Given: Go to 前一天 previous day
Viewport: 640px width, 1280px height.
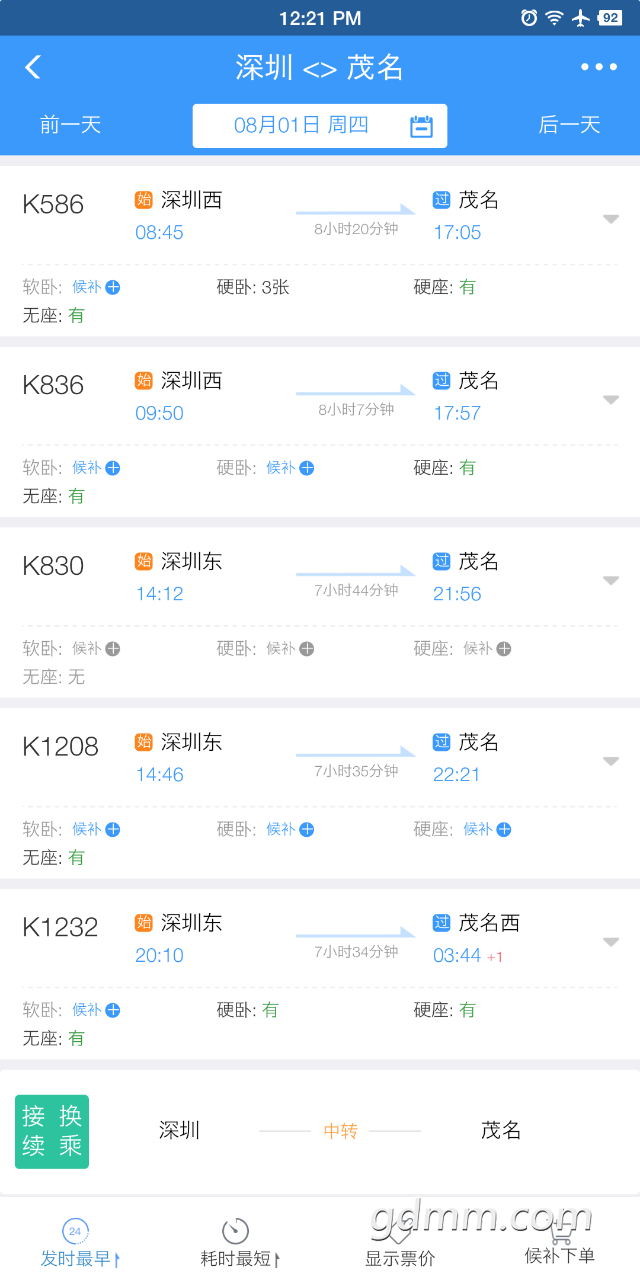Looking at the screenshot, I should tap(71, 125).
